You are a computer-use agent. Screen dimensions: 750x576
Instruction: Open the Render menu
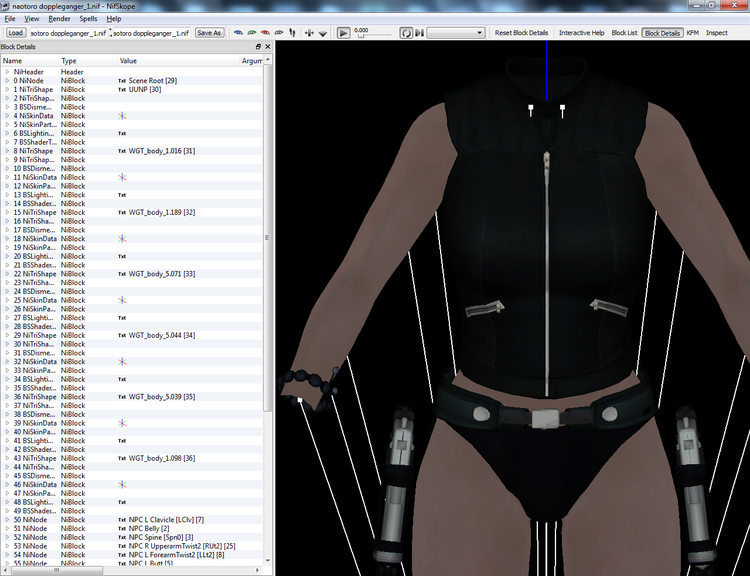pos(59,19)
